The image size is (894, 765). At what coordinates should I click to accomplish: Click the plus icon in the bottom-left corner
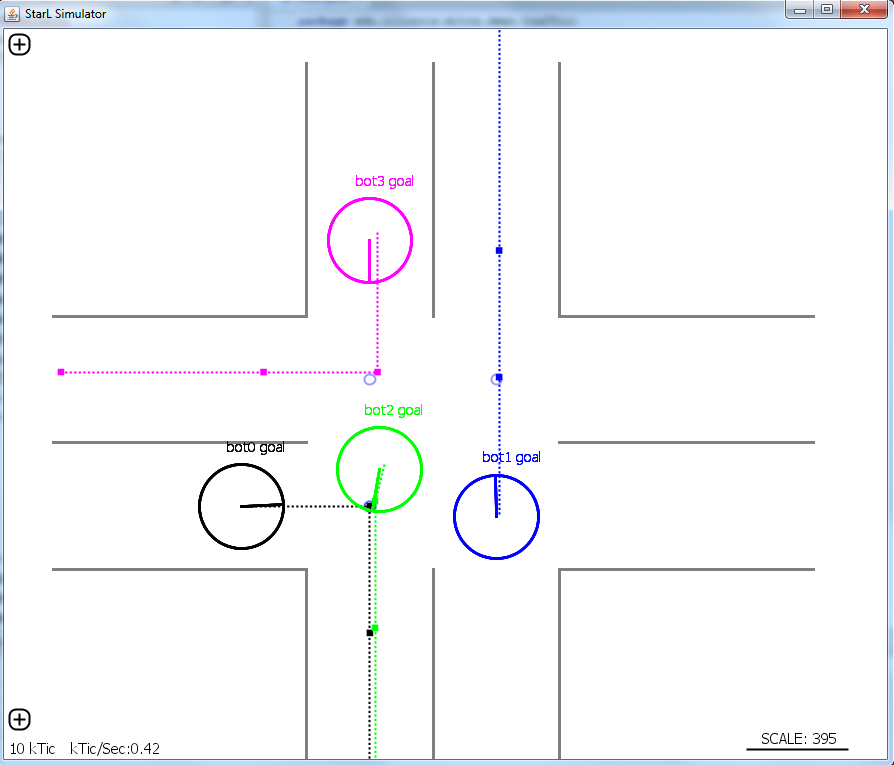coord(19,719)
